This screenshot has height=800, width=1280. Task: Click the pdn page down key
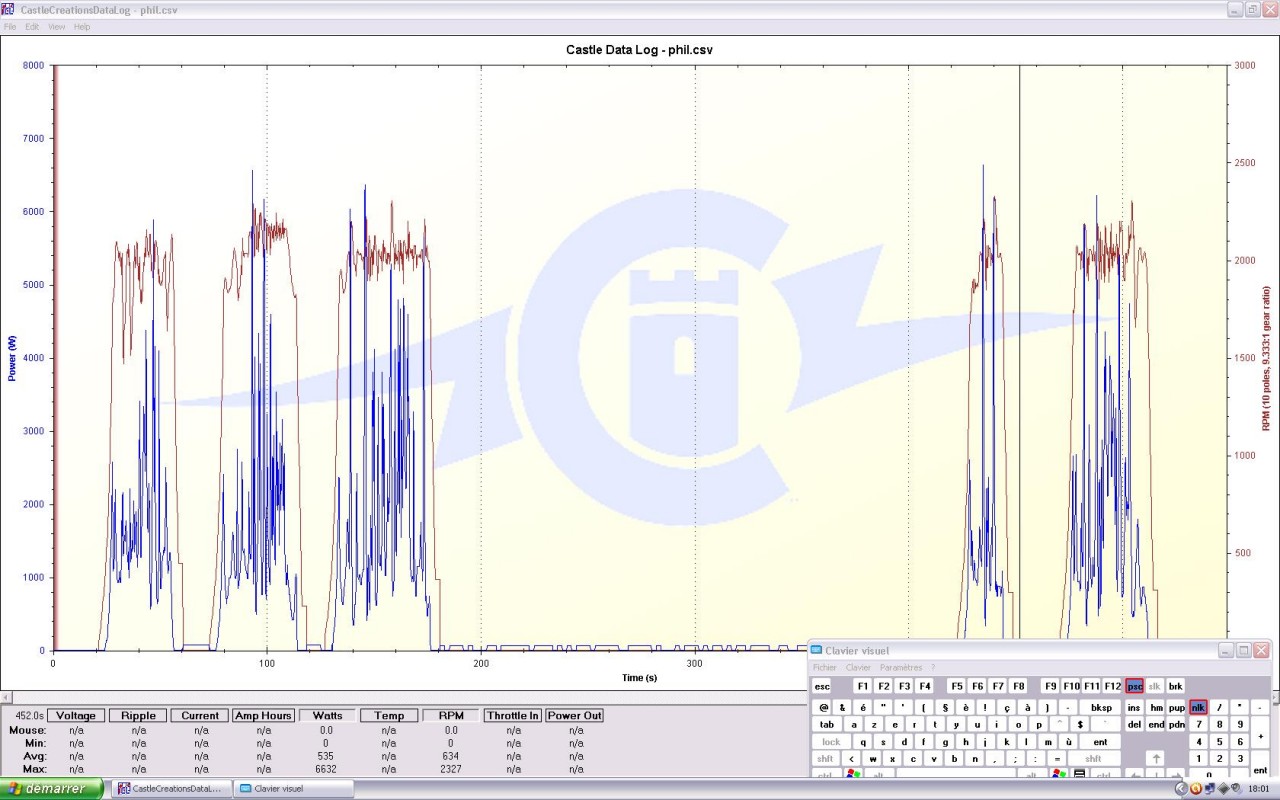click(x=1176, y=725)
